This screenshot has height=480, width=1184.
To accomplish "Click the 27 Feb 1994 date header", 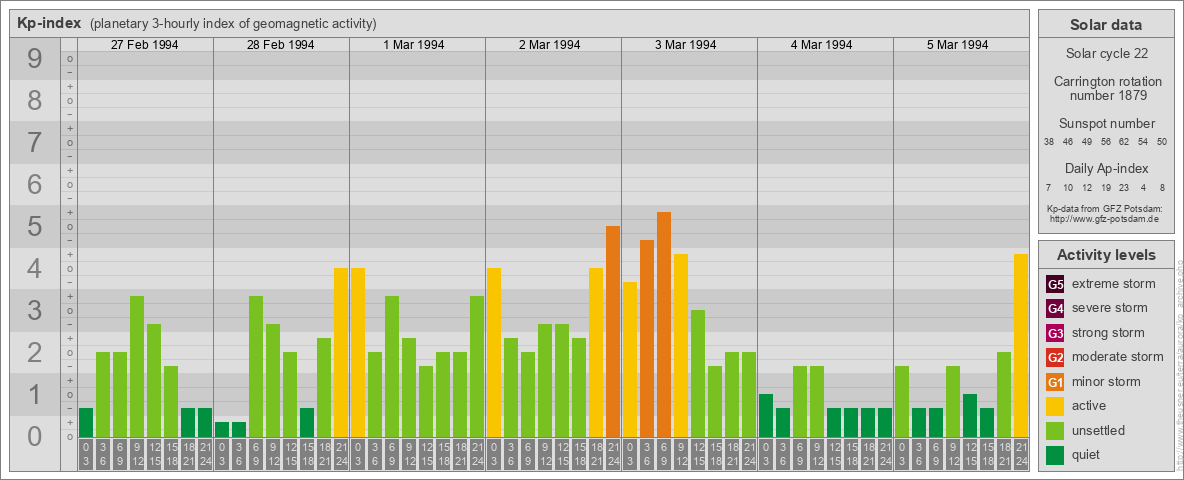I will pyautogui.click(x=145, y=45).
